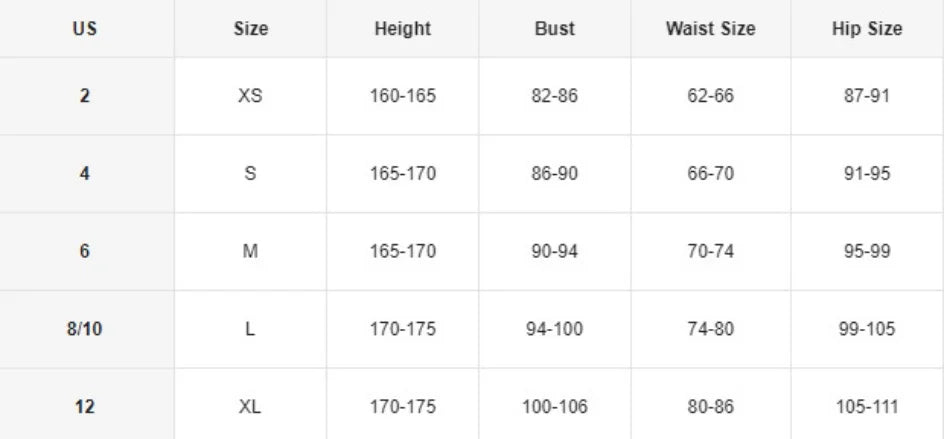Click the XS size cell
This screenshot has height=439, width=944.
(250, 96)
